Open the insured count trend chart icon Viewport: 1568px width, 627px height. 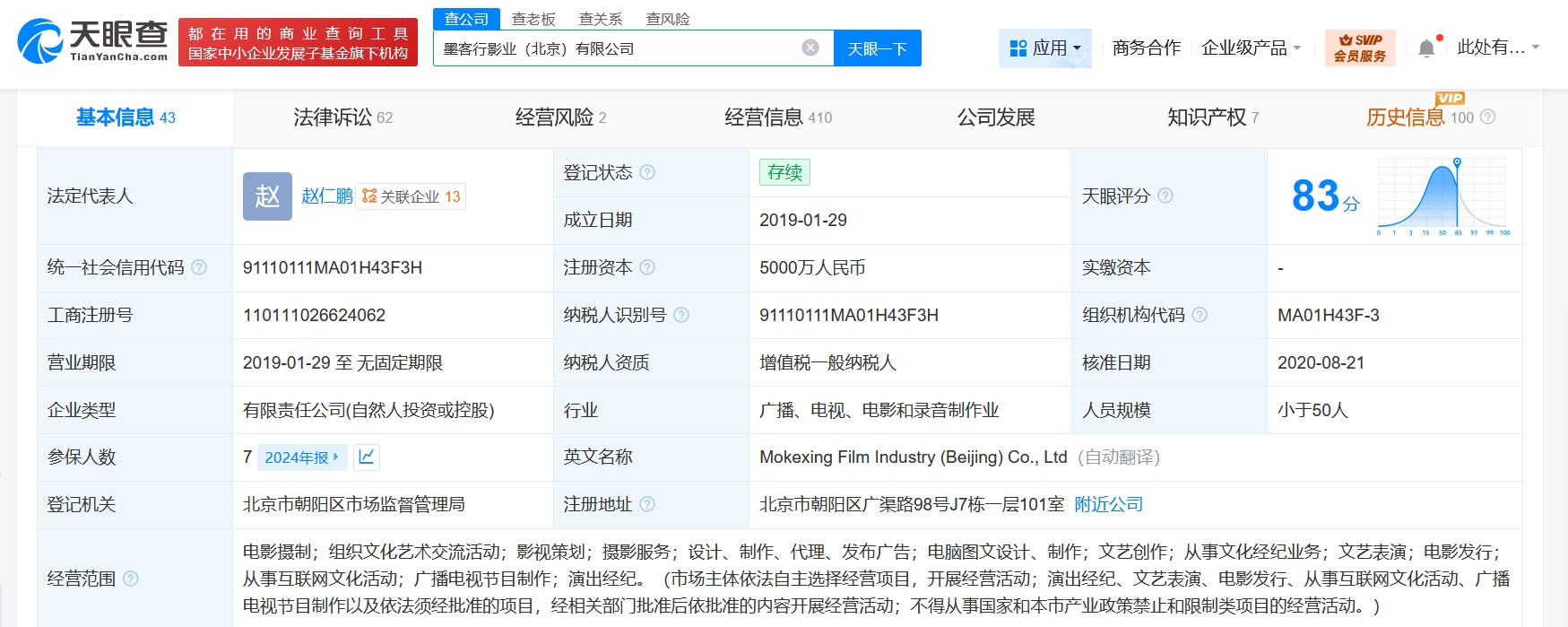[366, 457]
